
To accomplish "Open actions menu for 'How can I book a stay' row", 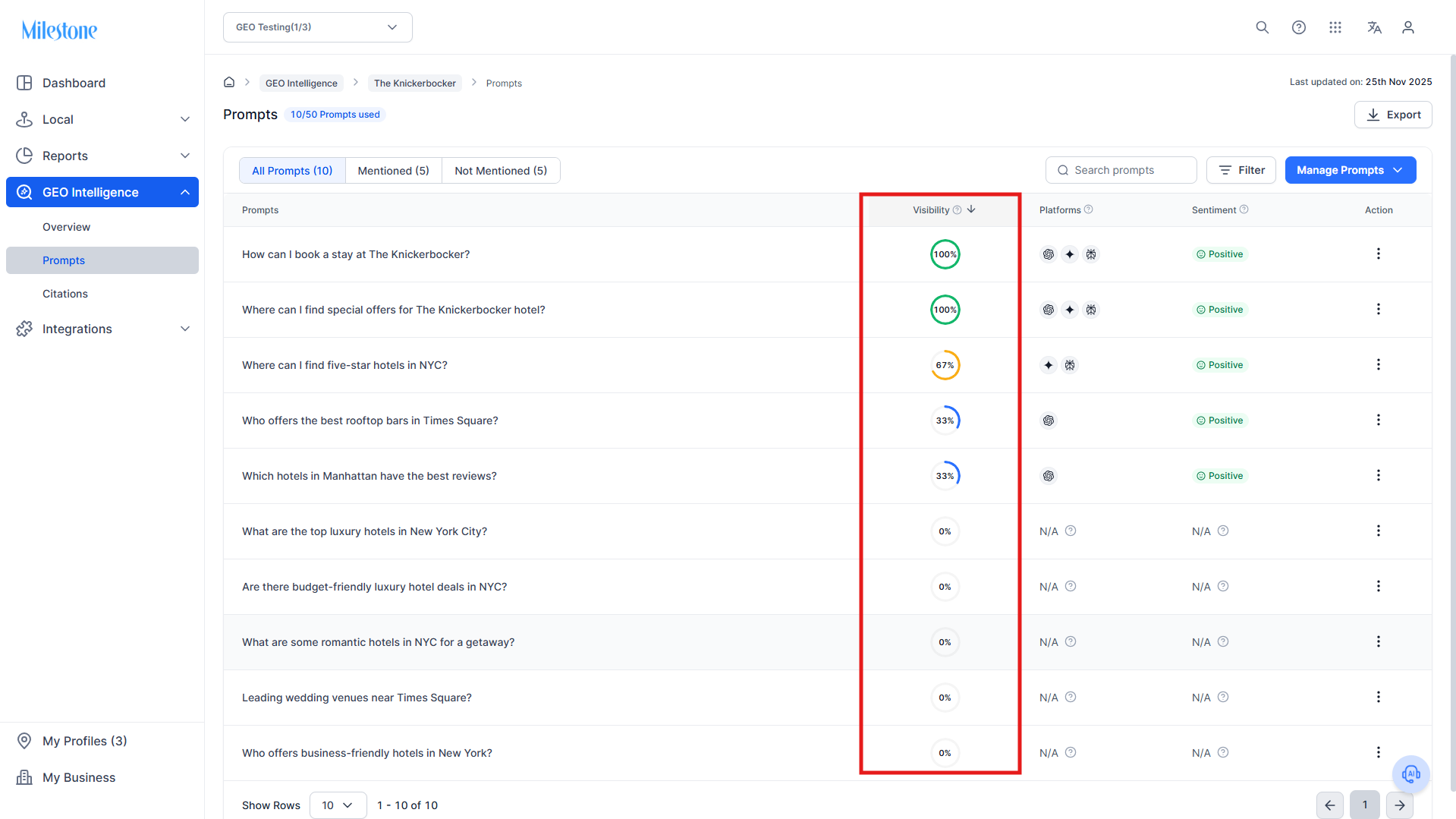I will tap(1379, 254).
